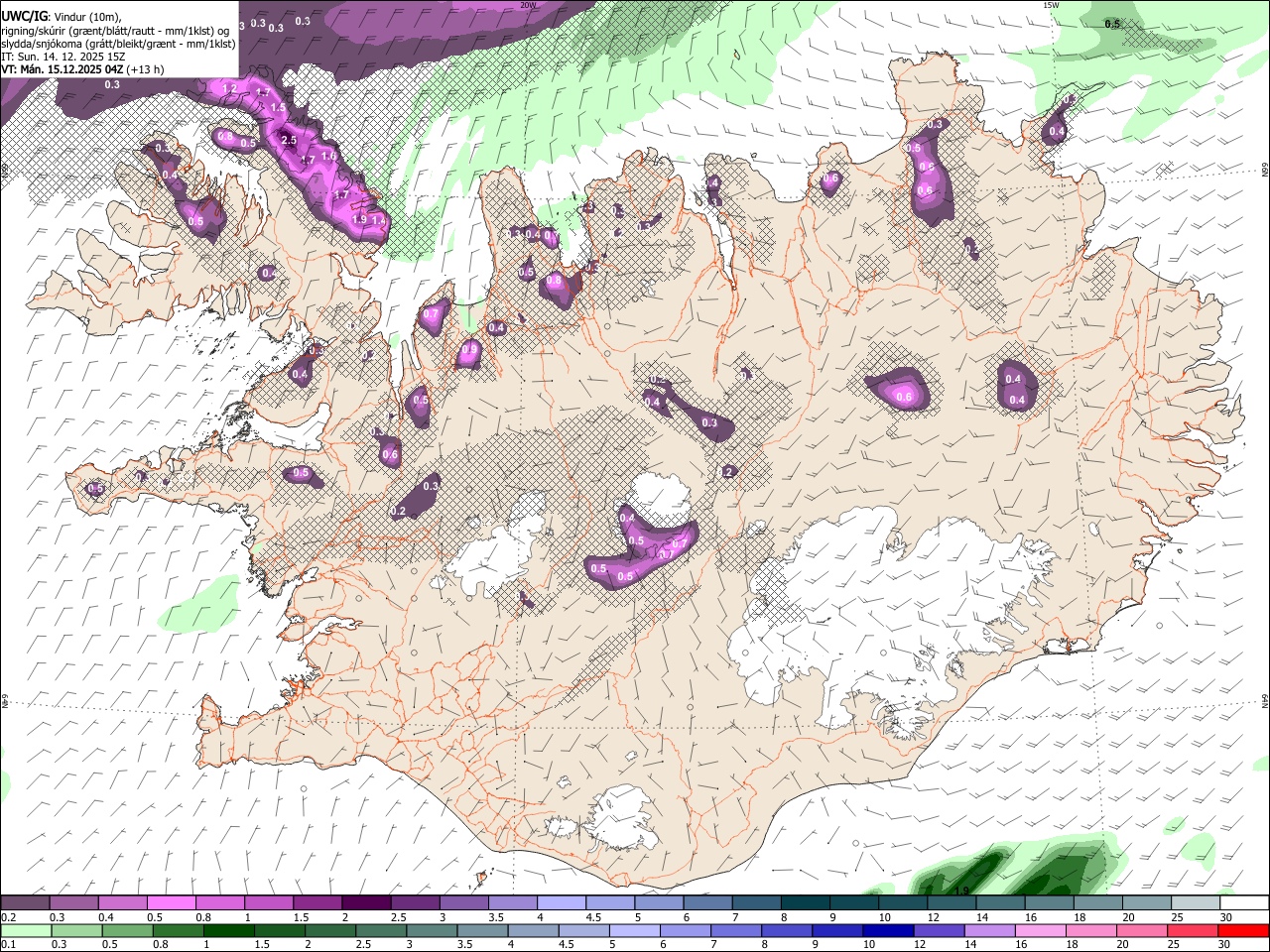Pick the grey-teal swatch labeled 3 in the rain scale
The width and height of the screenshot is (1270, 952).
pos(432,931)
